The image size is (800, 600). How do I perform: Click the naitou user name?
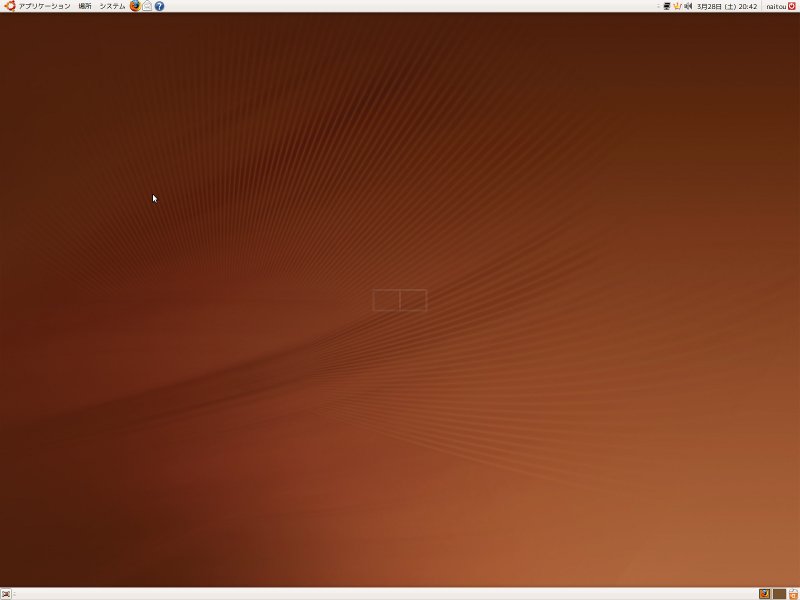776,7
